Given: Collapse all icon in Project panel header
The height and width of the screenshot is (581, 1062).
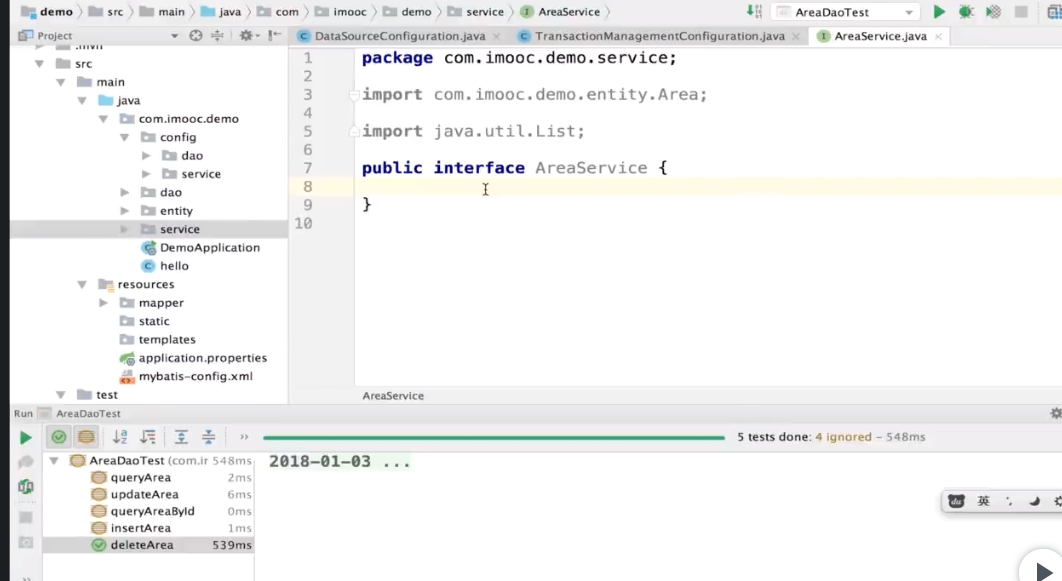Looking at the screenshot, I should 217,35.
